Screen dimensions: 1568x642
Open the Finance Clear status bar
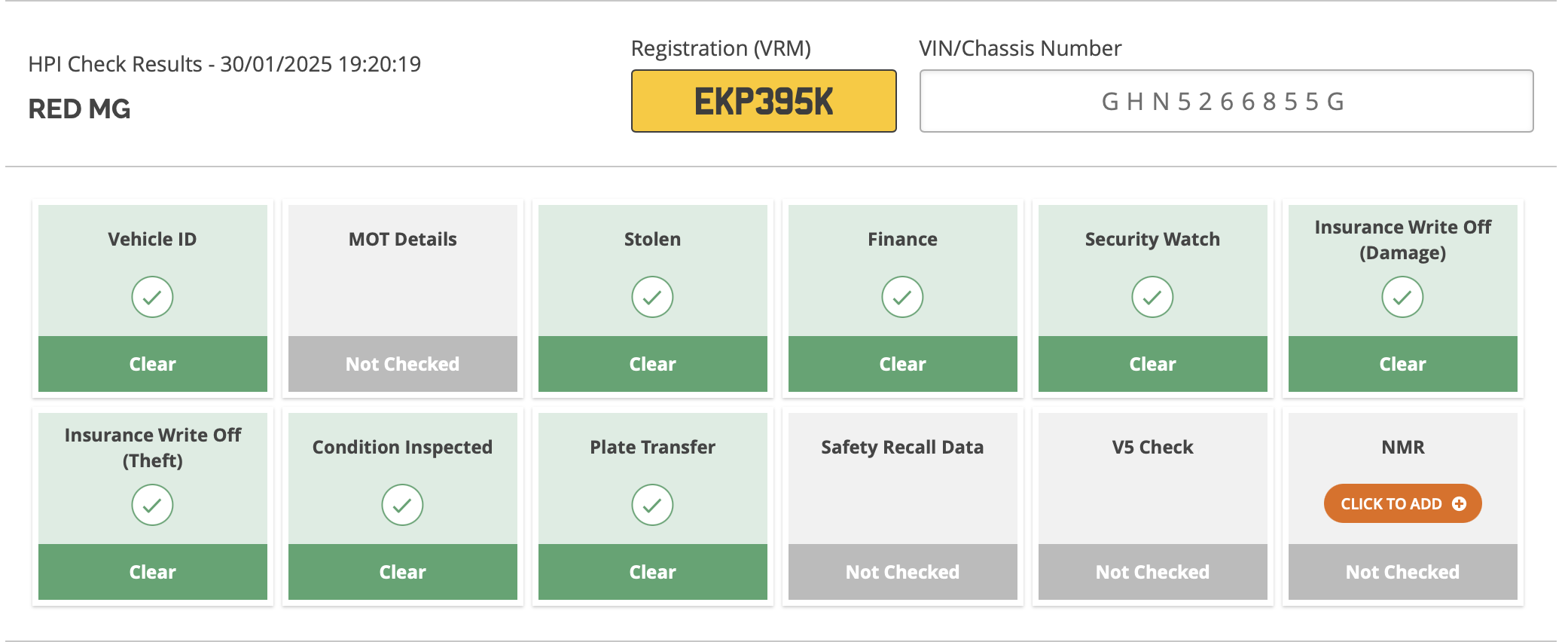(903, 364)
